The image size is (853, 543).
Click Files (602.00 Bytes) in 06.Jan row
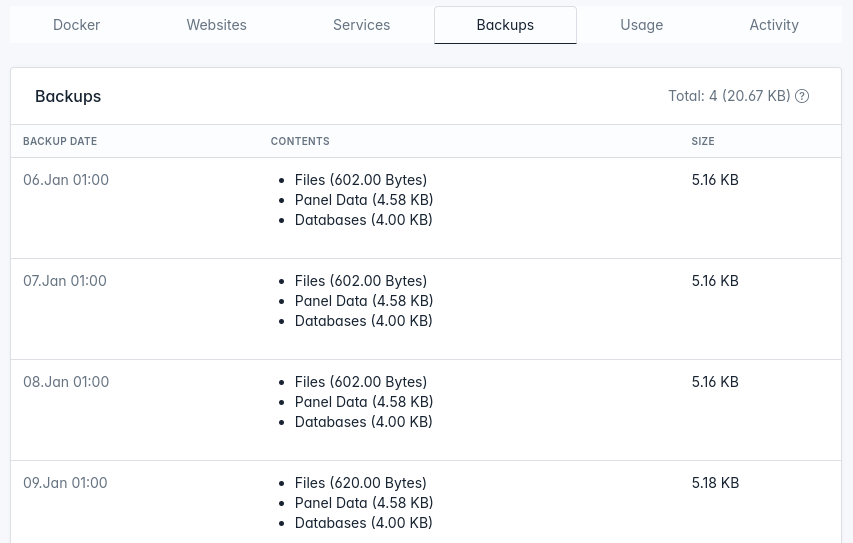(x=361, y=180)
